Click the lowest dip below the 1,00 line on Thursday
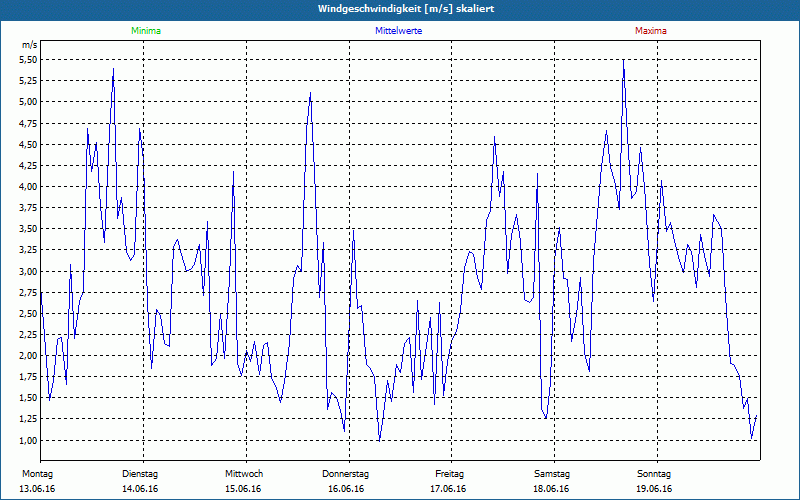Image resolution: width=800 pixels, height=500 pixels. (x=379, y=440)
